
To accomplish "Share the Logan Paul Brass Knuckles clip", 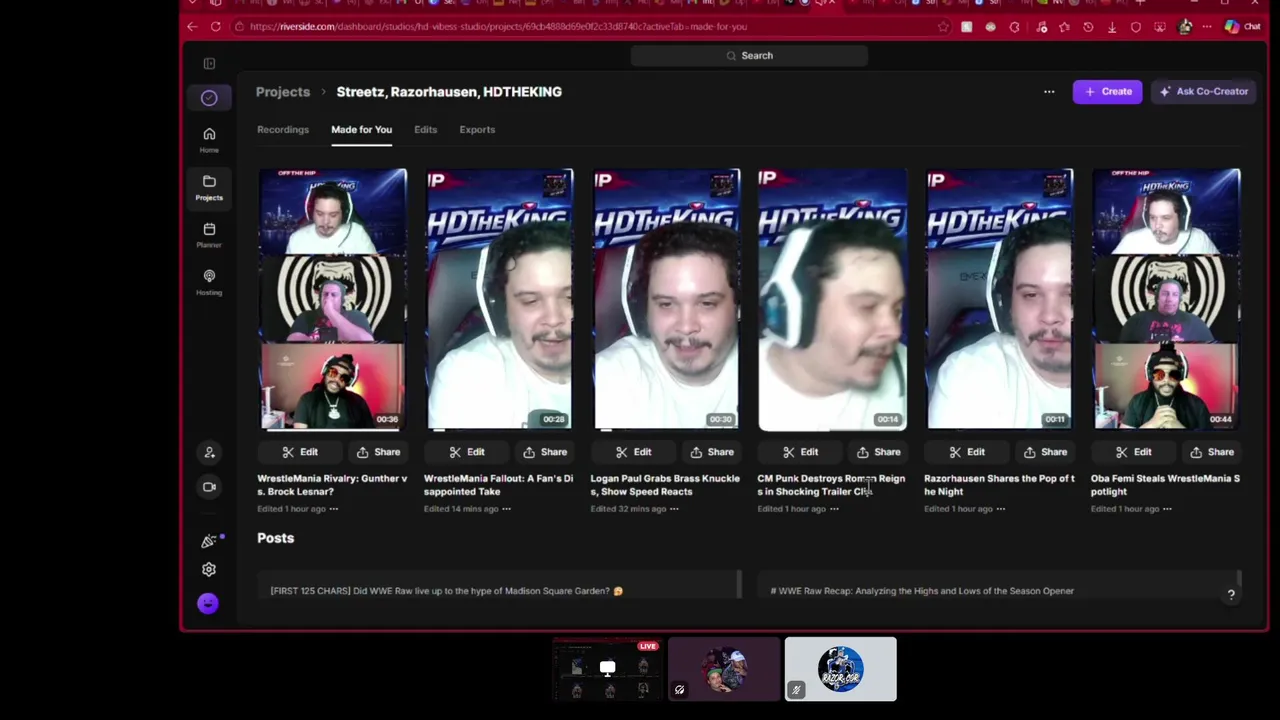I will coord(712,452).
